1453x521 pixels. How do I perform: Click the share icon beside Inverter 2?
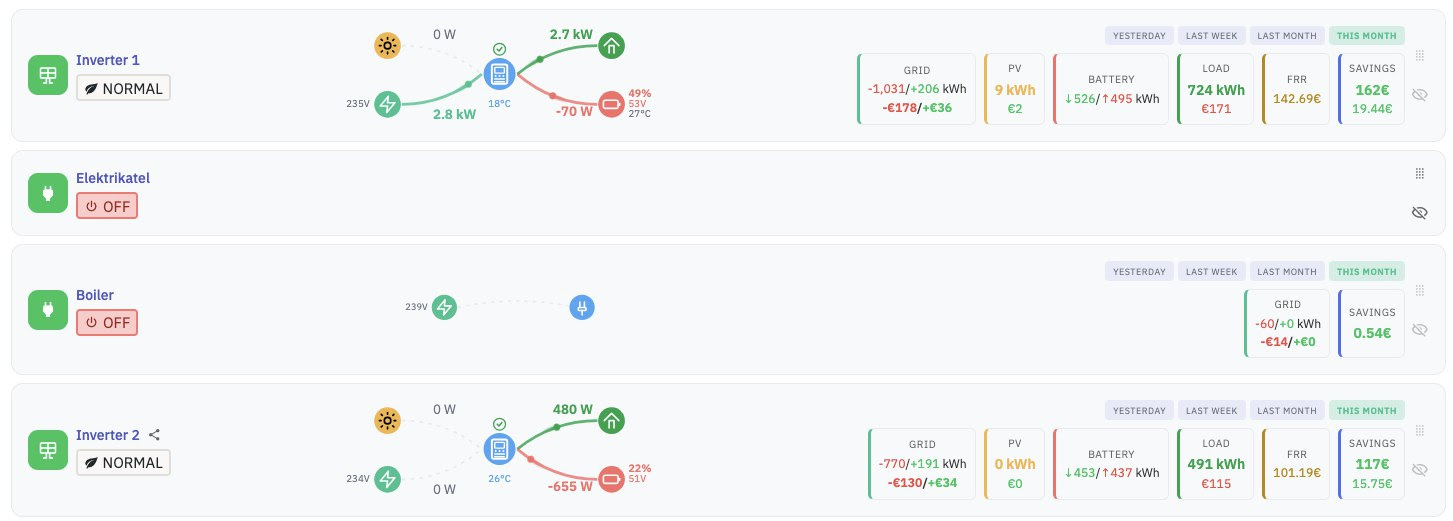point(155,435)
